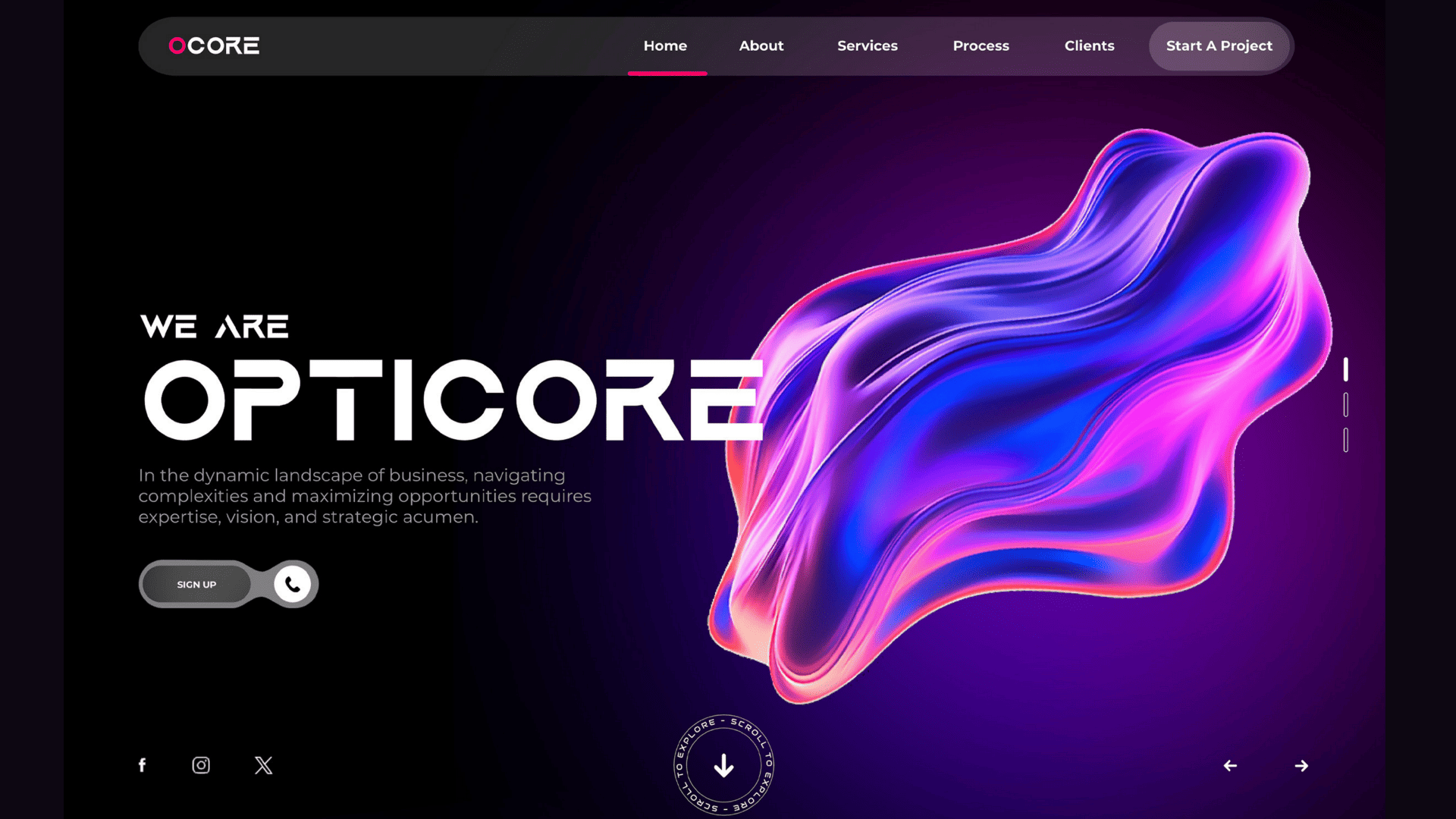Screen dimensions: 1456x819
Task: Navigate to the Process section
Action: click(x=981, y=45)
